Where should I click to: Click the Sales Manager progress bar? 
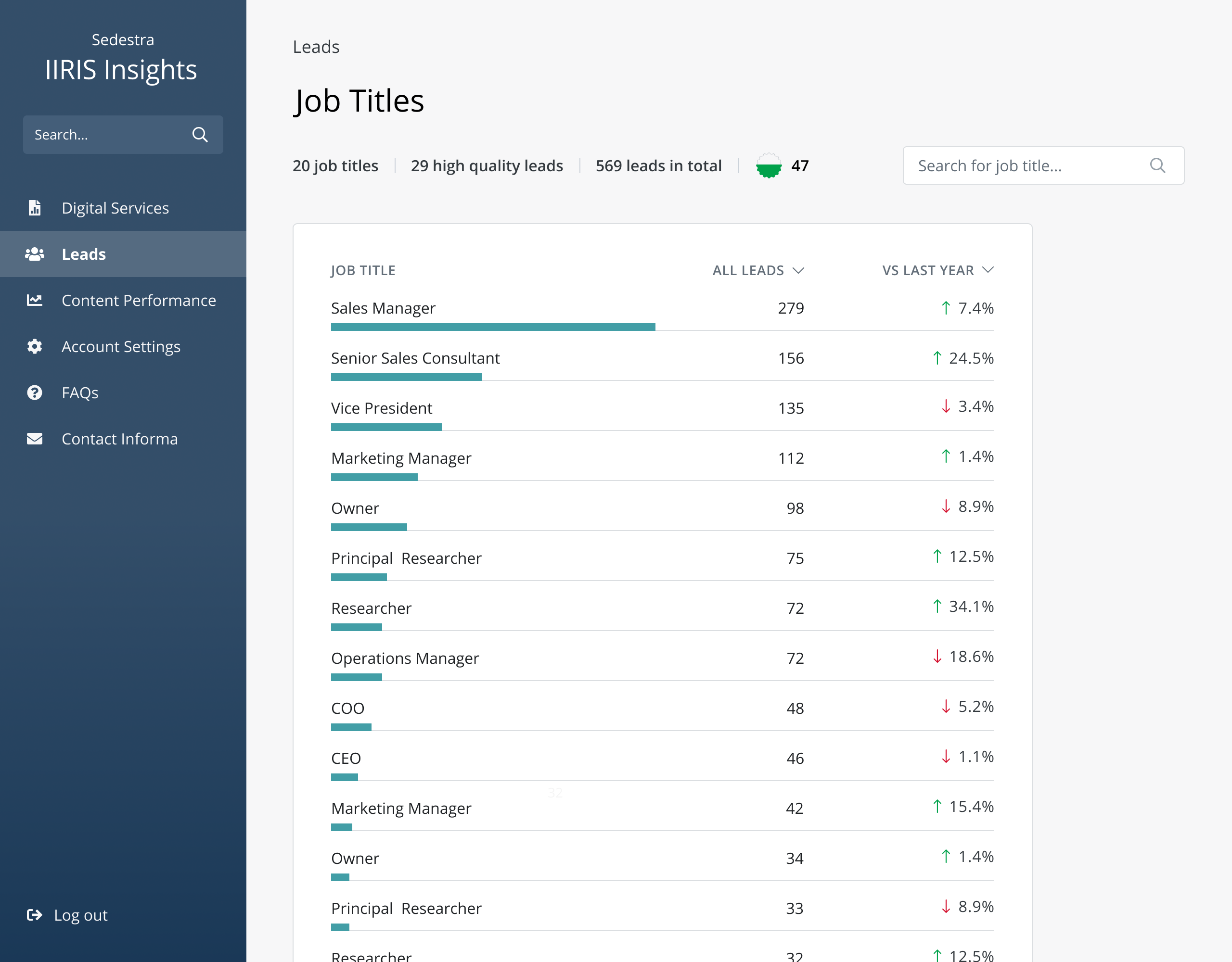coord(493,327)
